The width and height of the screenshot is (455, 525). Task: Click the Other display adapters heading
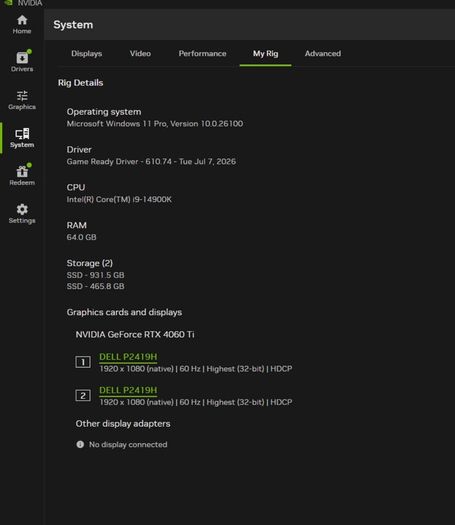point(123,424)
